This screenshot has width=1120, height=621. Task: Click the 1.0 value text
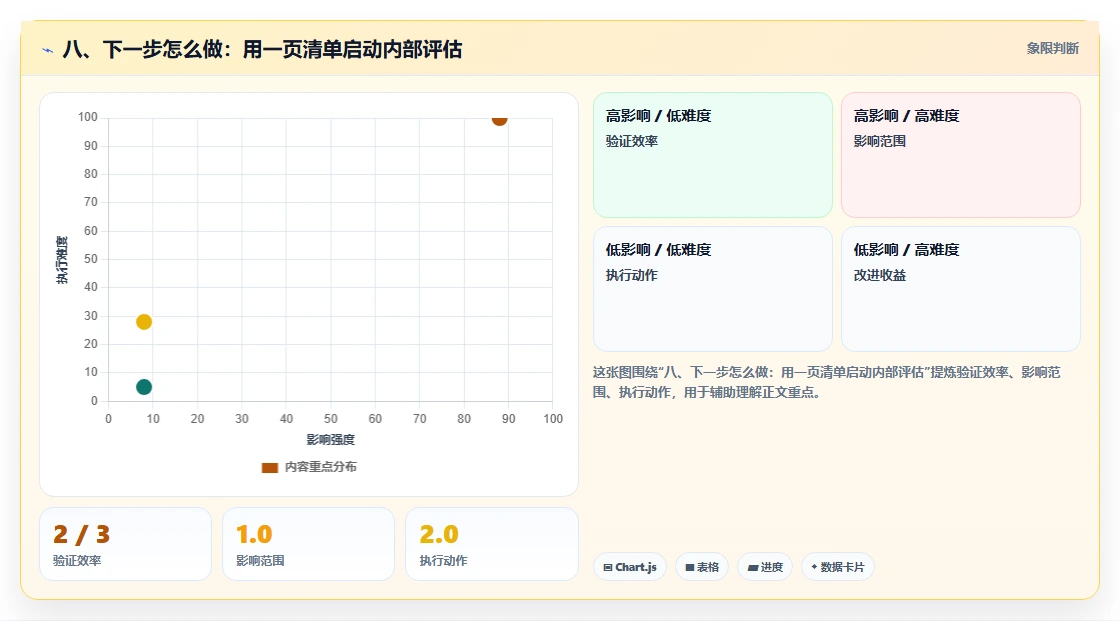(254, 535)
